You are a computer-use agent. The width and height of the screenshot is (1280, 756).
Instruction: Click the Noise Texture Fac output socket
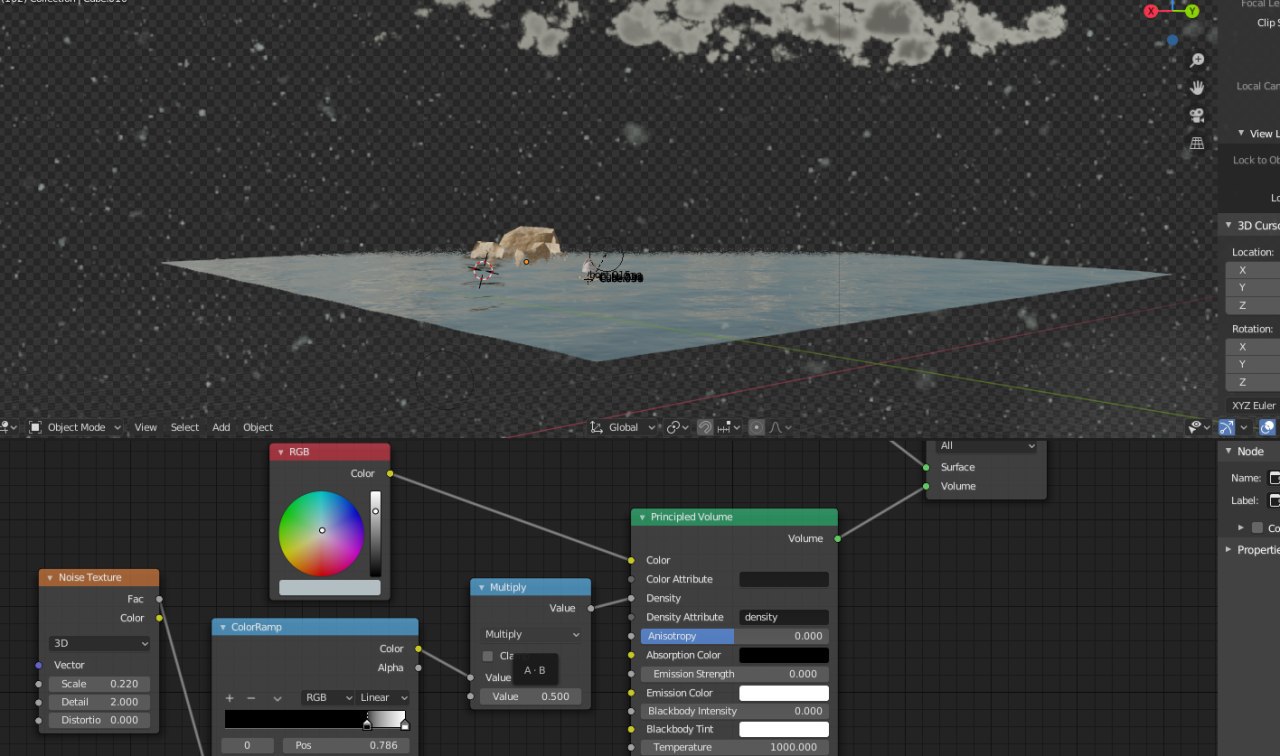[159, 599]
